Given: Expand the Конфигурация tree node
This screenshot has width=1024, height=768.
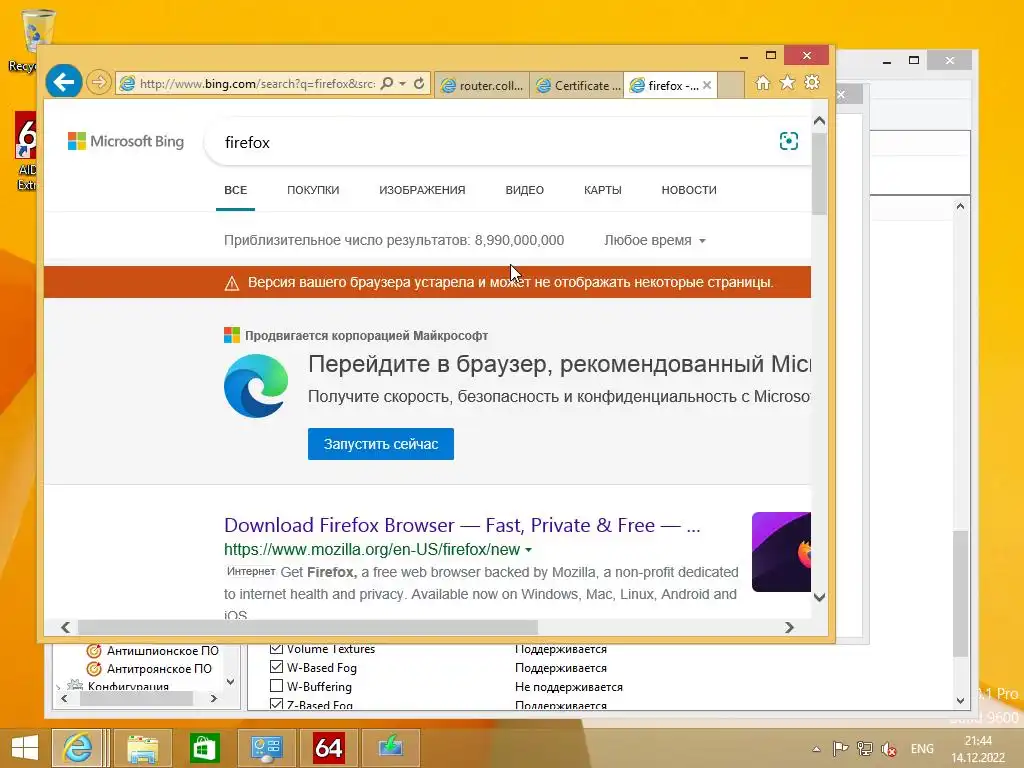Looking at the screenshot, I should (x=58, y=687).
